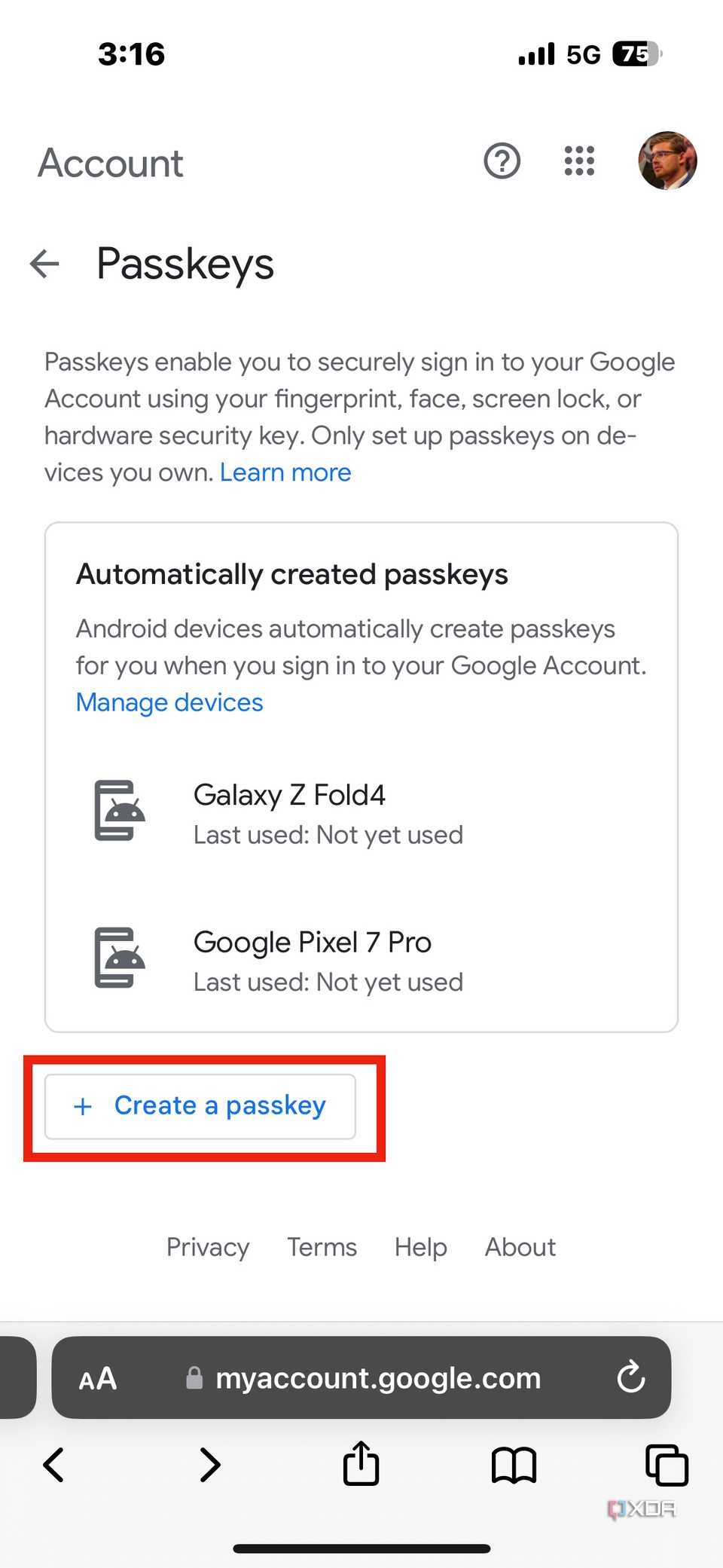Tap Safari's forward navigation chevron
This screenshot has height=1568, width=723.
210,1466
